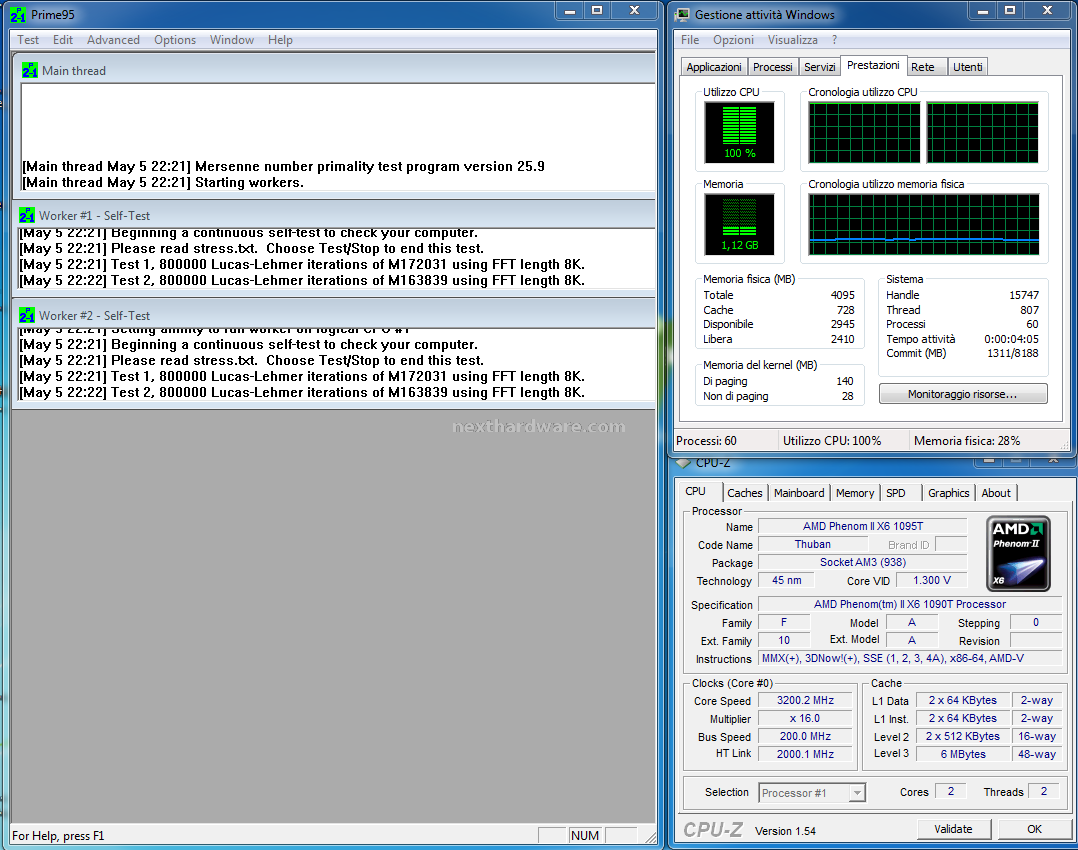This screenshot has width=1078, height=850.
Task: Open the ? help menu in Task Manager
Action: pyautogui.click(x=834, y=40)
